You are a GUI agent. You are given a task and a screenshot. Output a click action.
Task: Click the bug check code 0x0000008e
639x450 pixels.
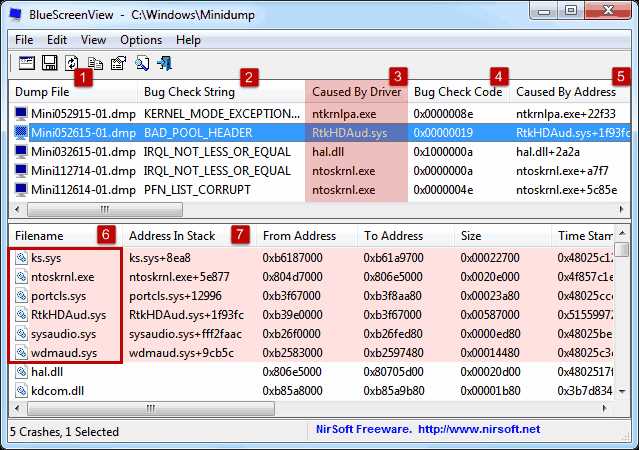click(443, 114)
